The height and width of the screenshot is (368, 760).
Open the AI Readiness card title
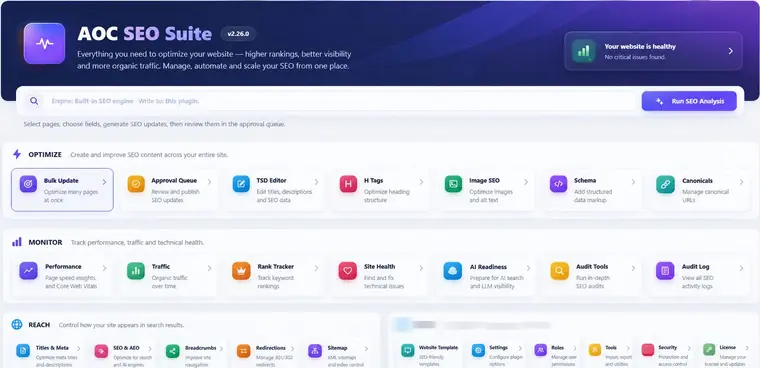click(488, 267)
